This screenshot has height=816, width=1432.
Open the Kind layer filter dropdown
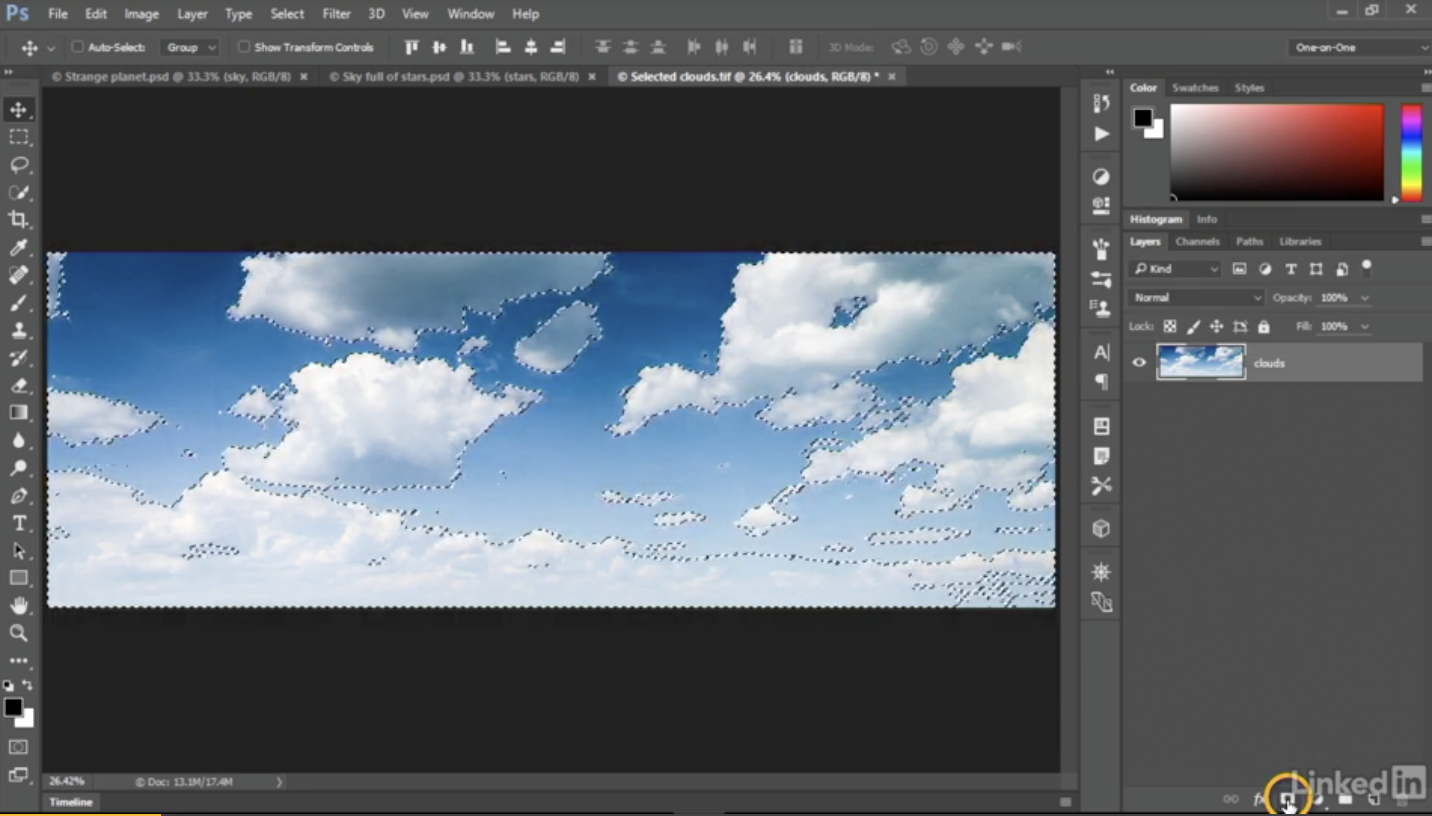1176,269
